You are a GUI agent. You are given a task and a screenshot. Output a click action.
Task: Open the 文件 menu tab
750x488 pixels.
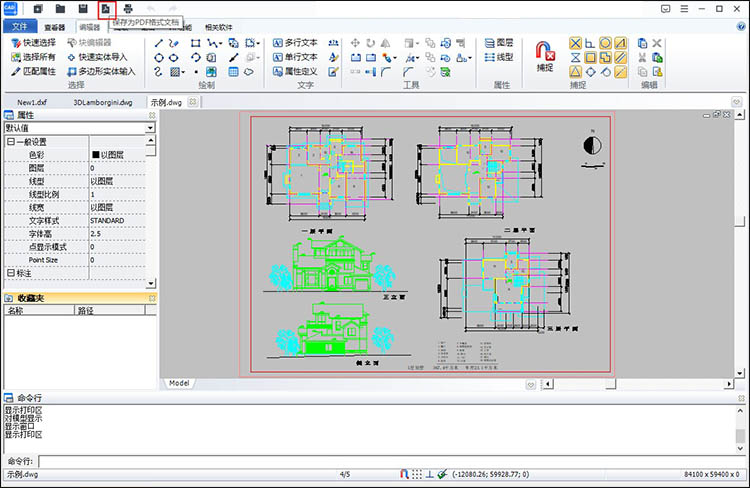20,26
